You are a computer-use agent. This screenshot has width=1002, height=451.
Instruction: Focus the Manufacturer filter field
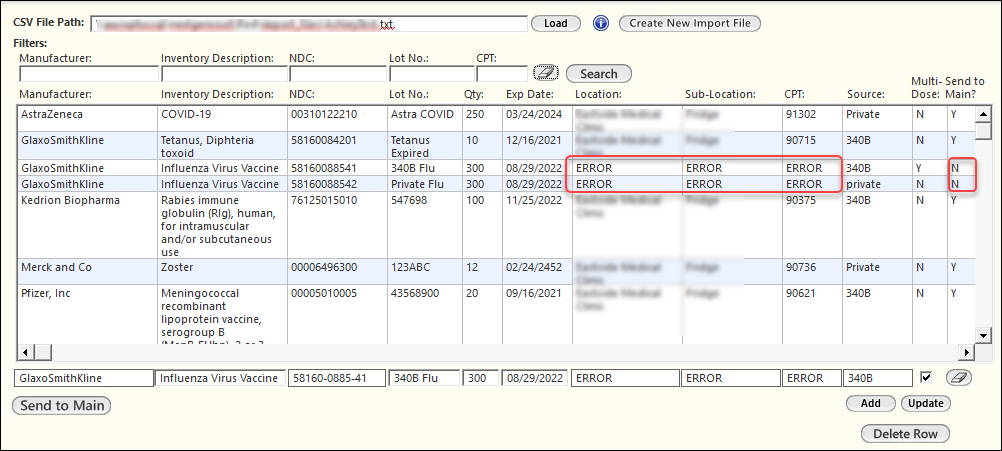(x=89, y=74)
